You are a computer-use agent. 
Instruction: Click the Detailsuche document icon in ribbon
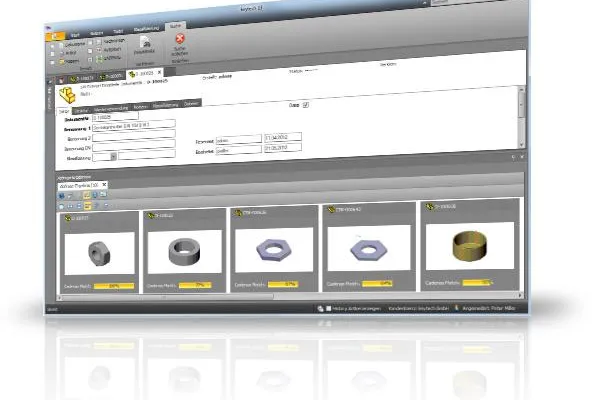tap(145, 41)
